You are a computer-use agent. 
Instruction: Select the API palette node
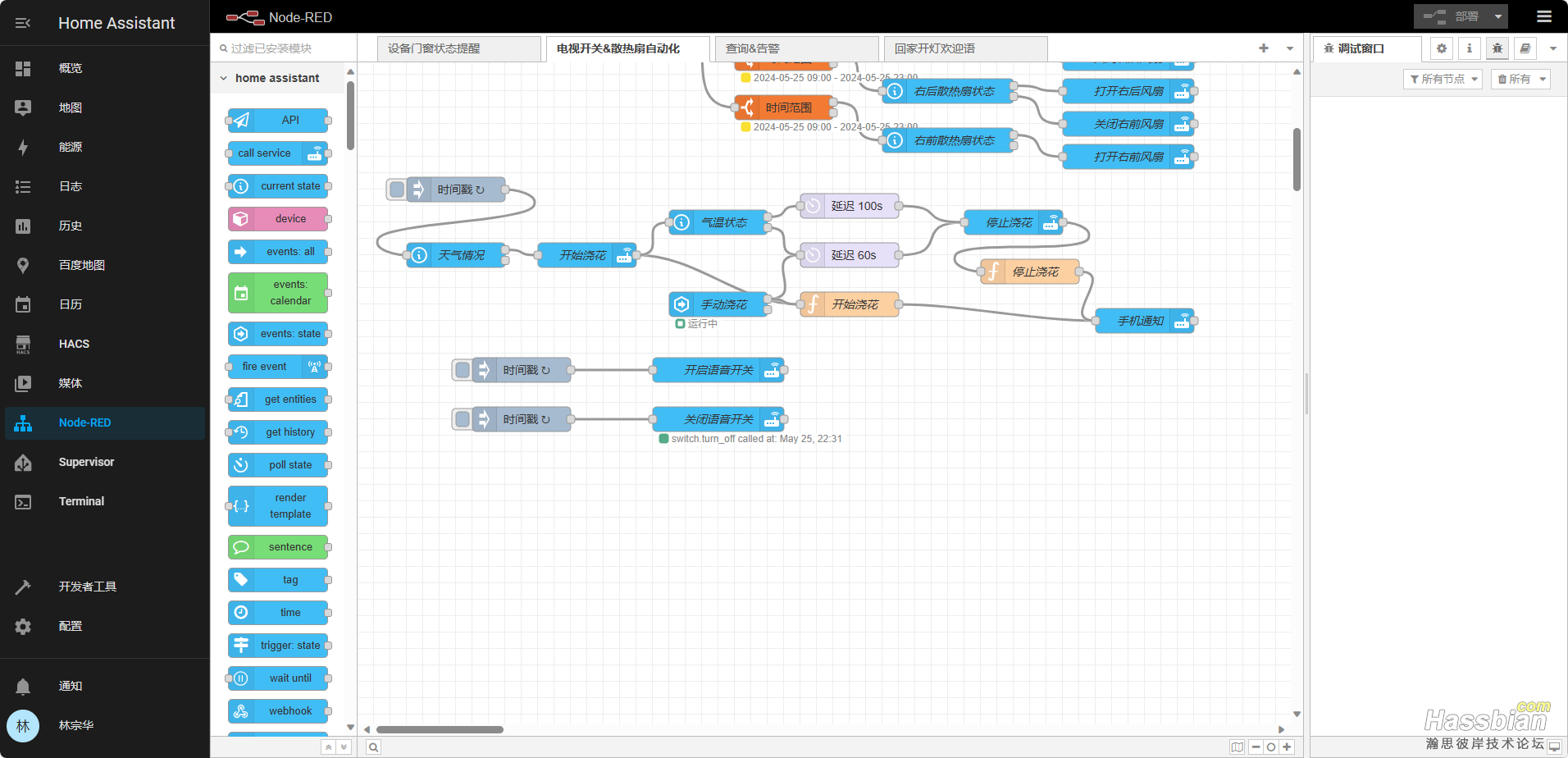[278, 120]
